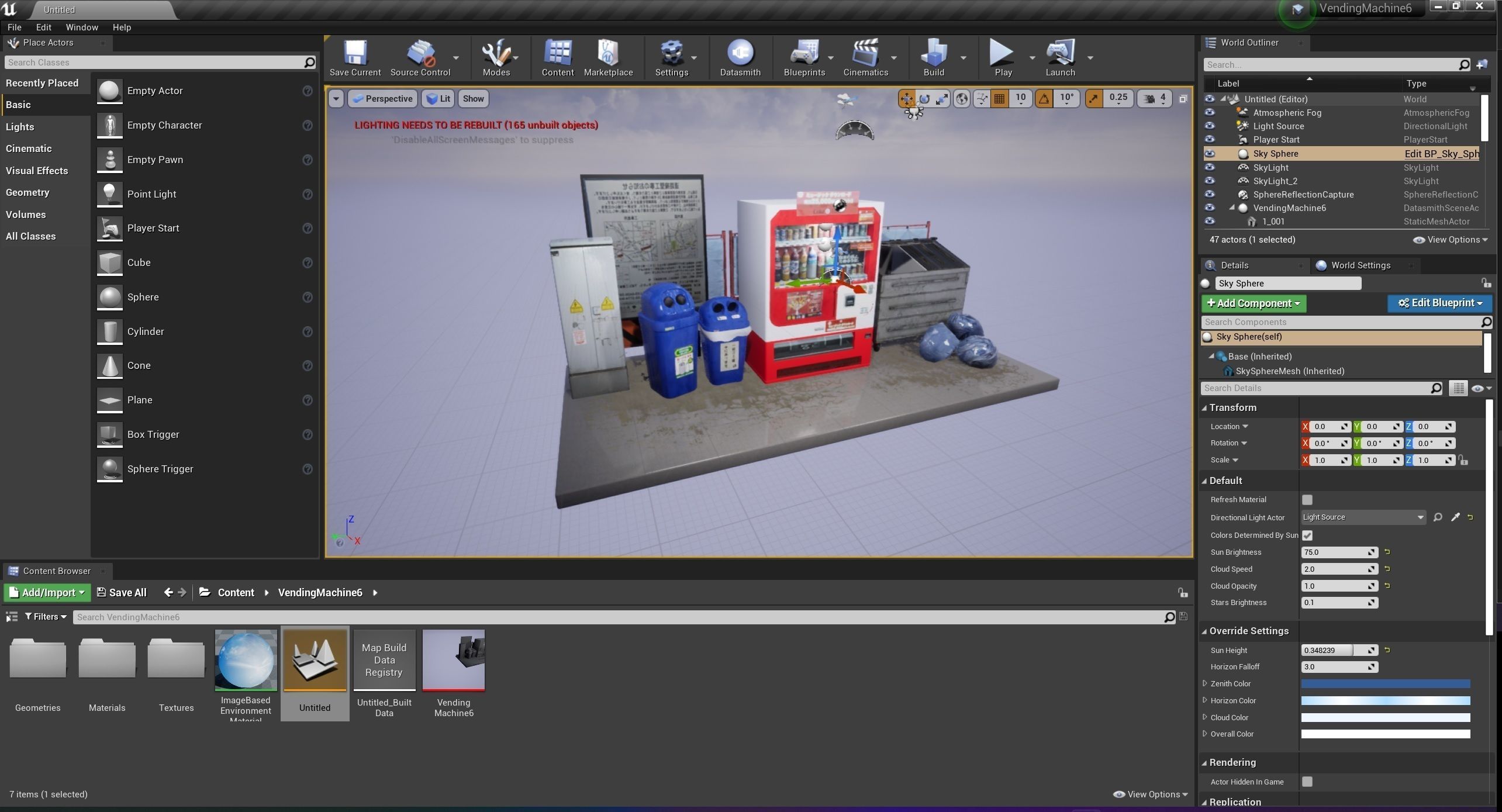Open Source Control from the toolbar
The width and height of the screenshot is (1502, 812).
[x=420, y=57]
